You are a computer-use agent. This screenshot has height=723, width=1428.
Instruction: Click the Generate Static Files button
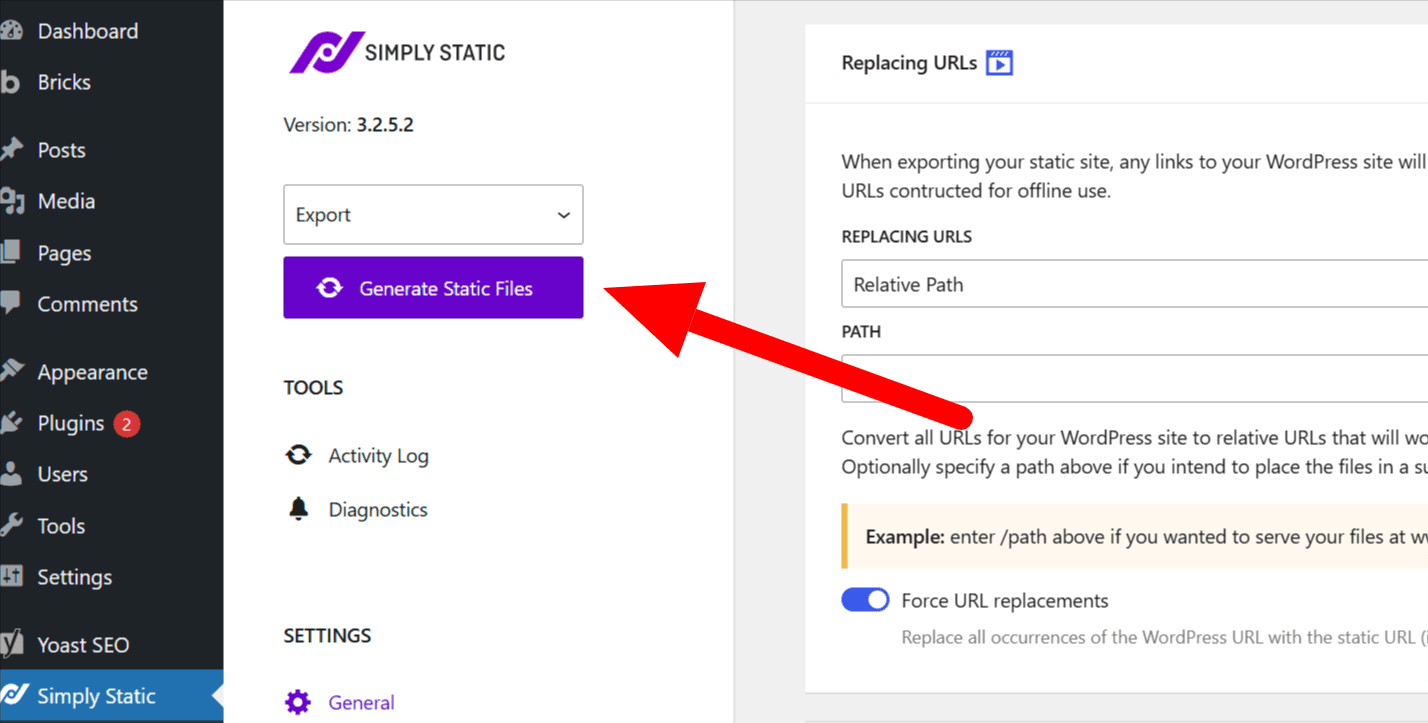point(433,287)
